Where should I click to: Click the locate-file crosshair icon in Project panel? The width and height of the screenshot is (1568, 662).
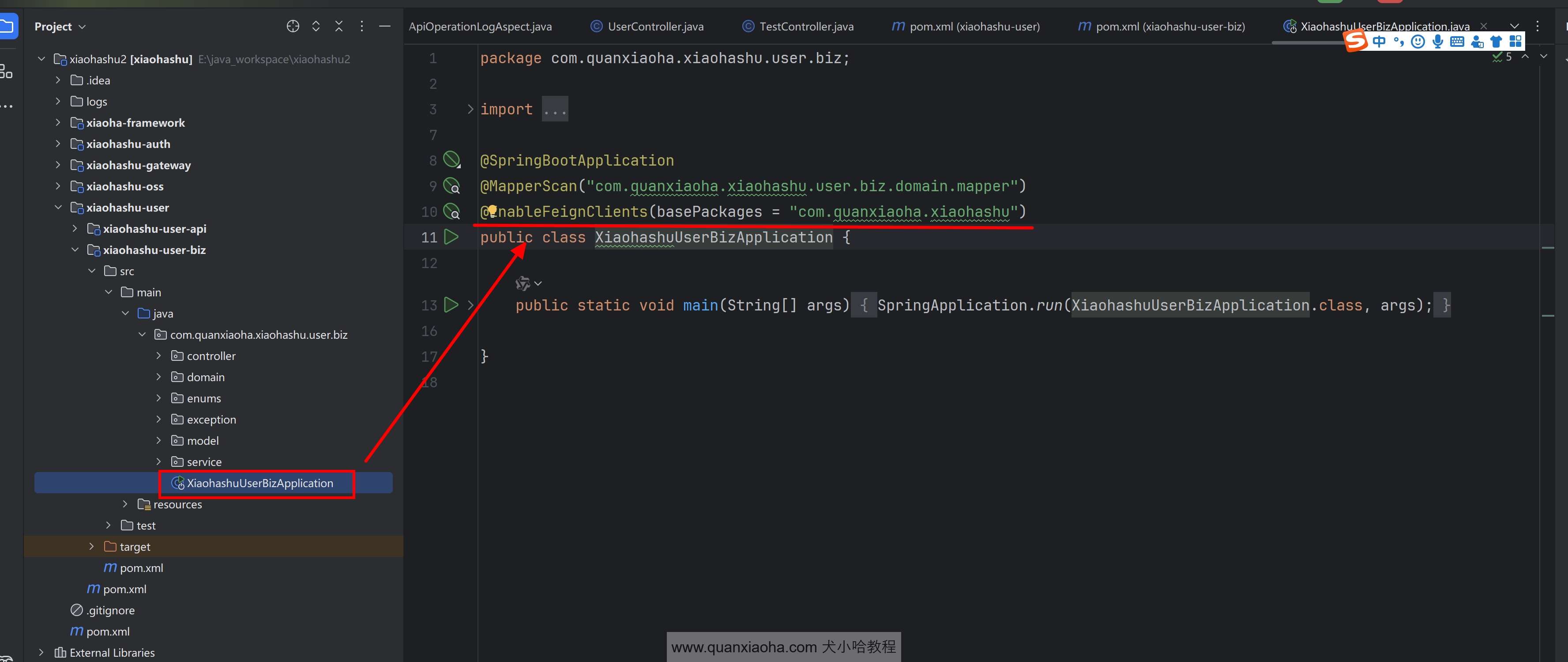(x=293, y=26)
